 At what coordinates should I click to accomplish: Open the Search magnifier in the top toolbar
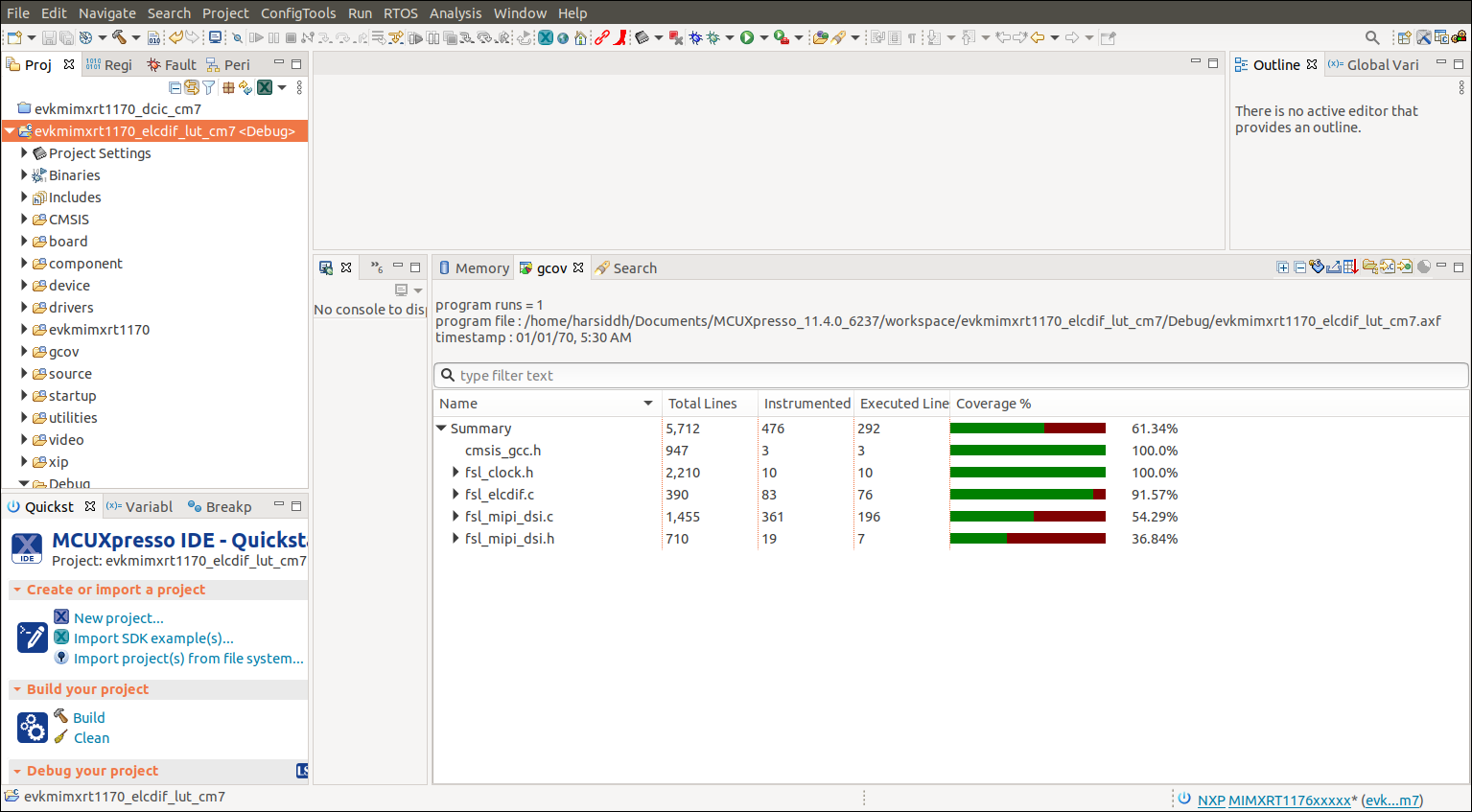1371,37
